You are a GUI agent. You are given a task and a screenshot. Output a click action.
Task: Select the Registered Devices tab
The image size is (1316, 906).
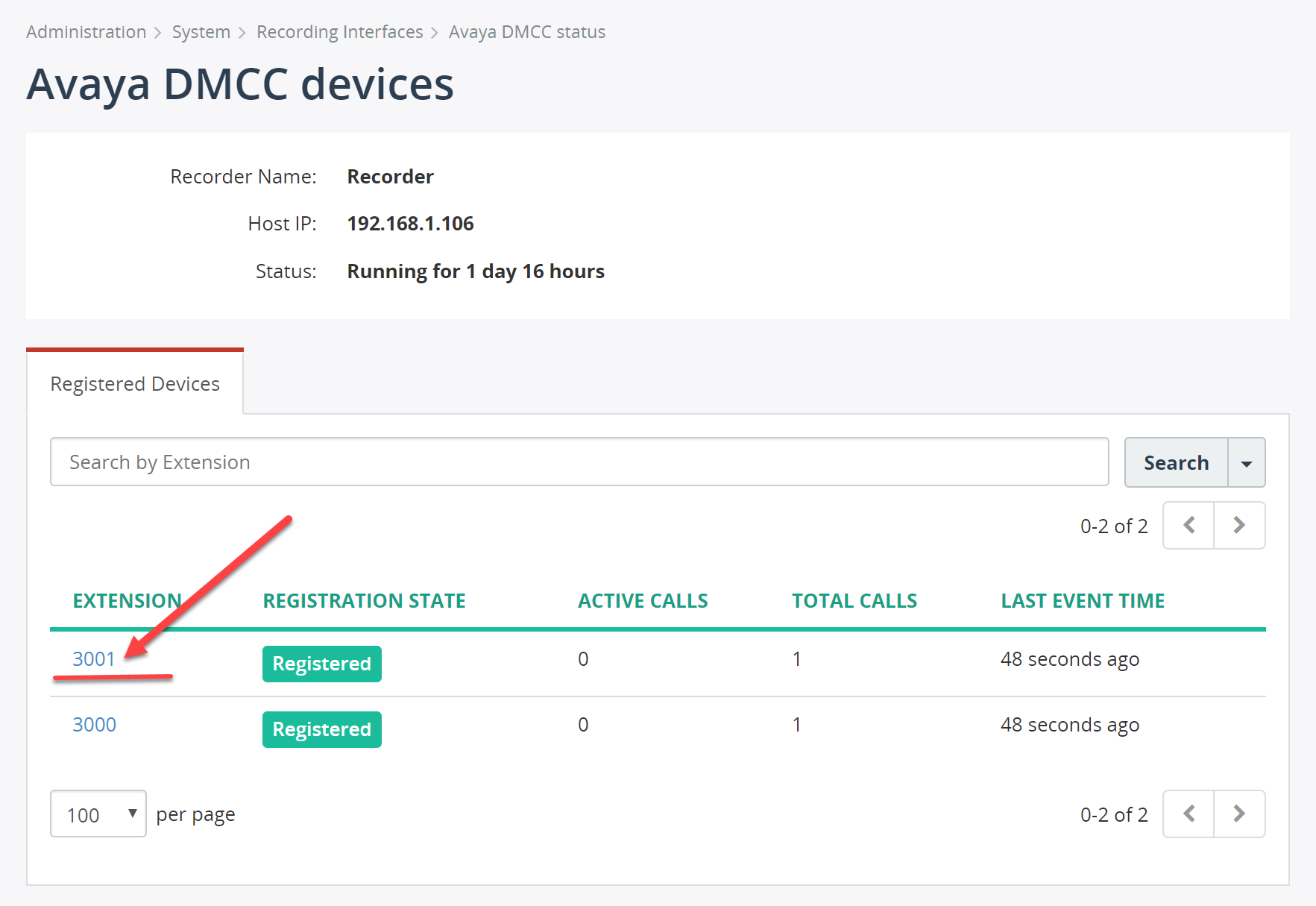pyautogui.click(x=135, y=383)
